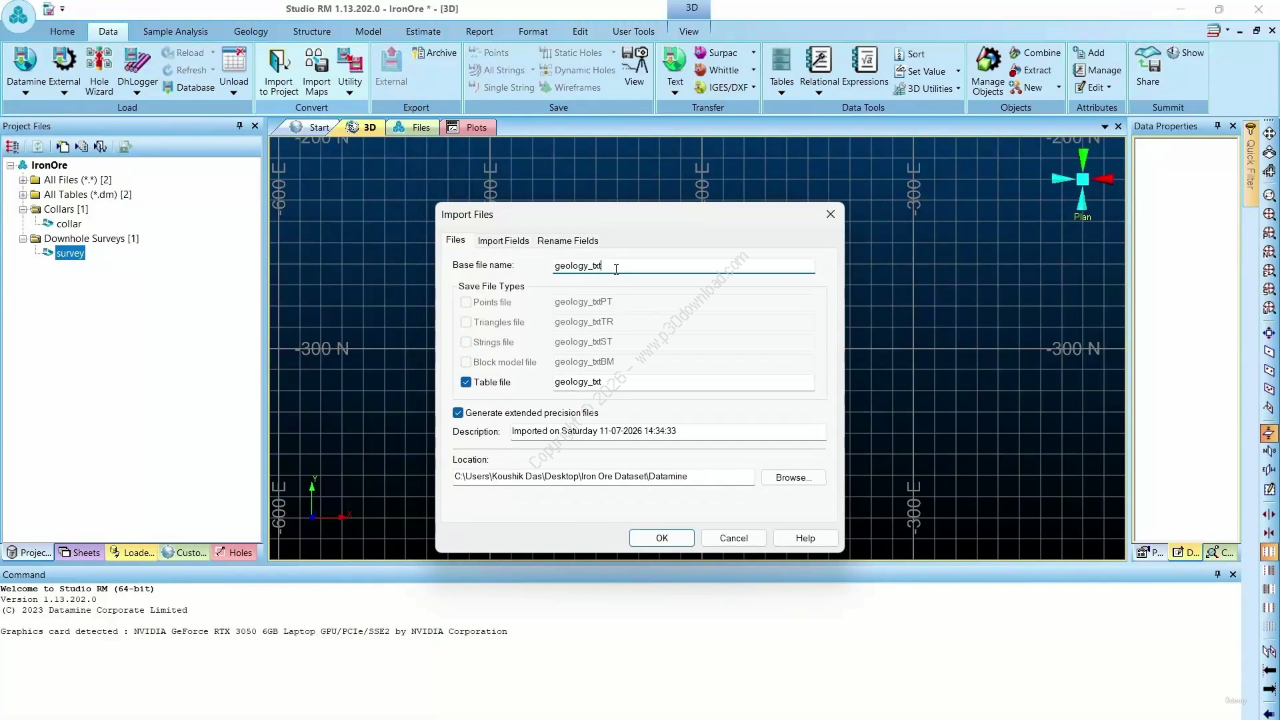This screenshot has height=720, width=1280.
Task: Pin the Command panel
Action: click(1217, 574)
